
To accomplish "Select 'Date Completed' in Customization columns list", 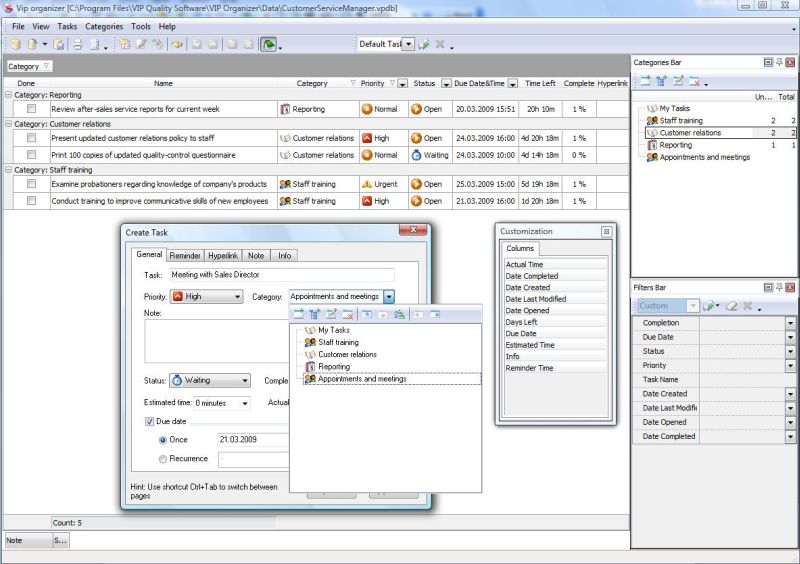I will 532,276.
